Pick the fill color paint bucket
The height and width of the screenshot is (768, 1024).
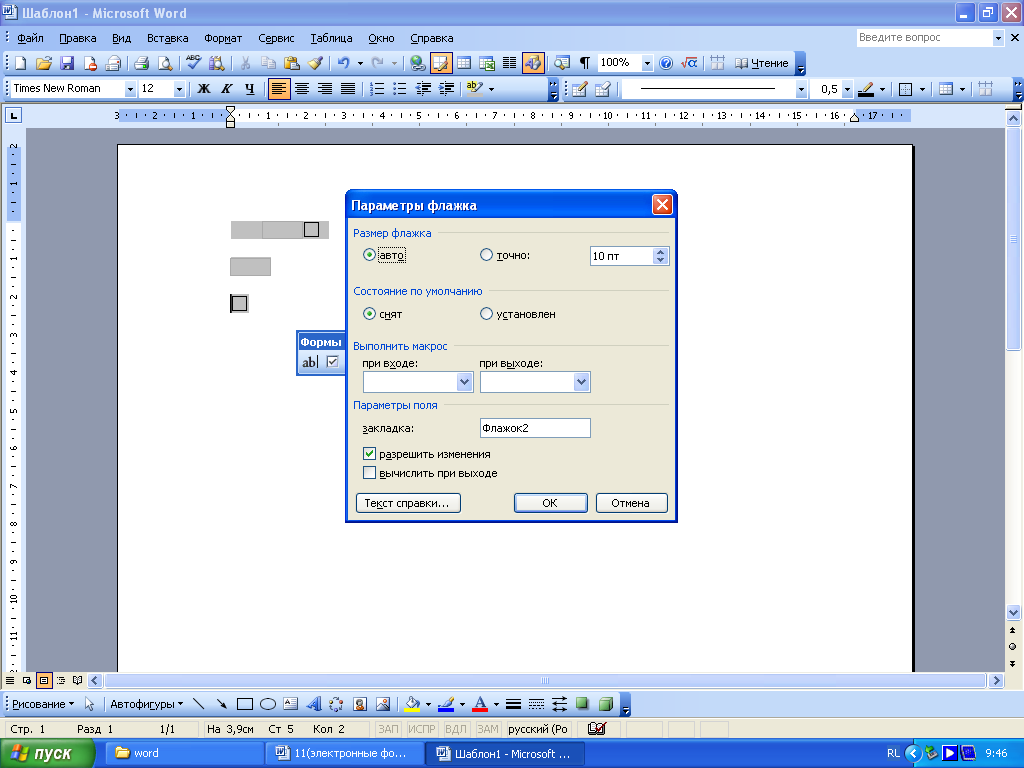[x=412, y=704]
